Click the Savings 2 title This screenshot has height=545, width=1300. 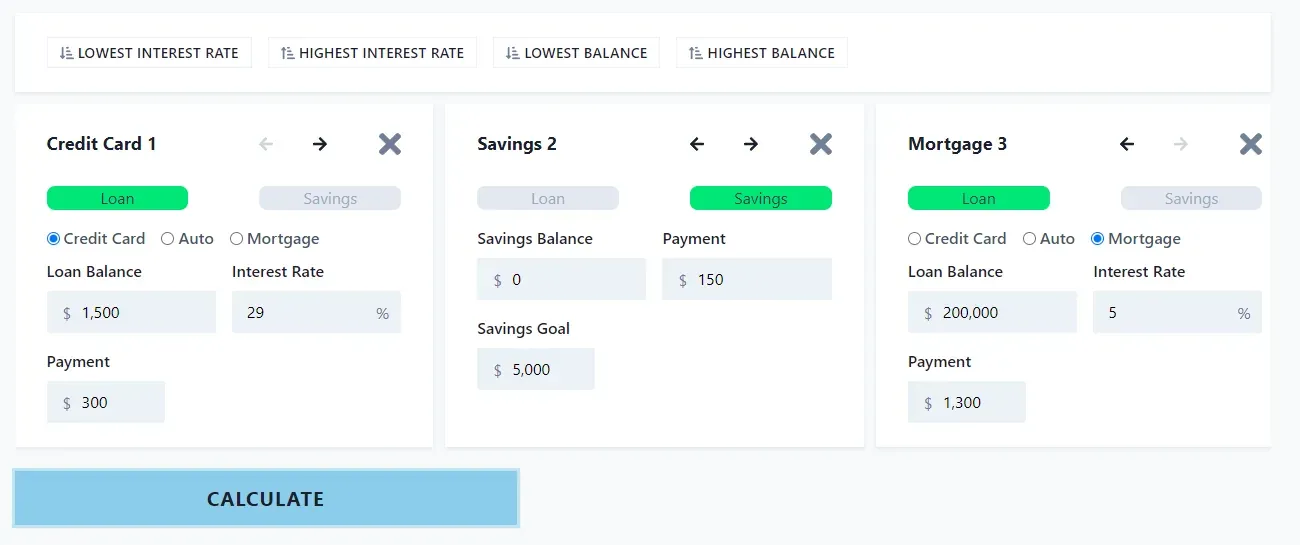coord(517,144)
